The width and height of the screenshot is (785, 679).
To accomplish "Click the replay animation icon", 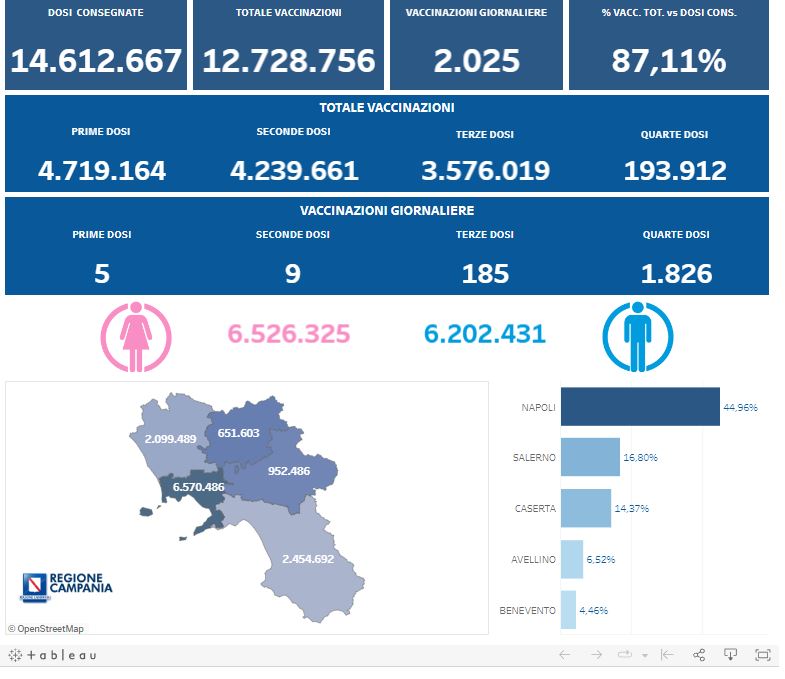I will point(626,655).
